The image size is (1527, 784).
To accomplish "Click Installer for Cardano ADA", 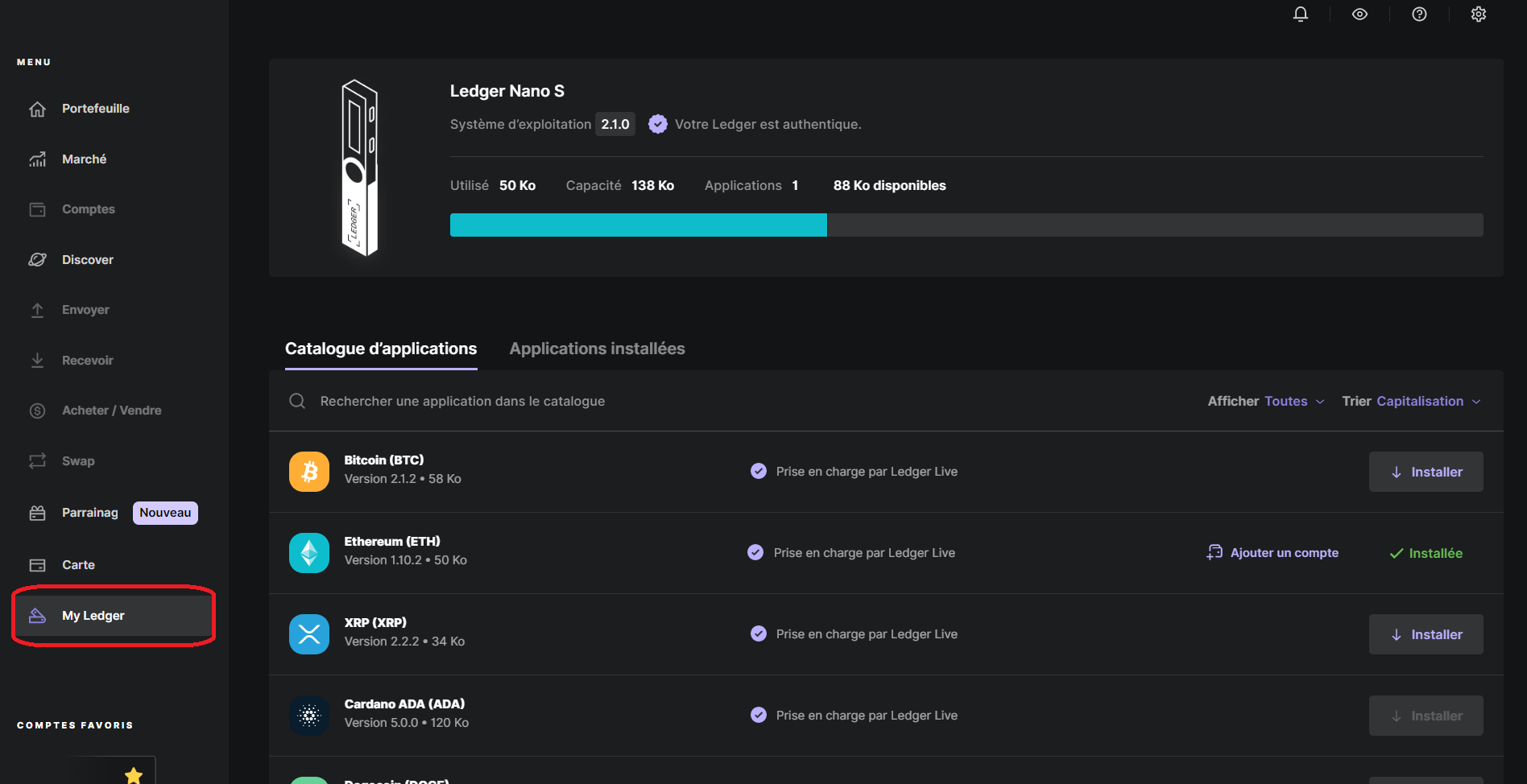I will (x=1426, y=716).
